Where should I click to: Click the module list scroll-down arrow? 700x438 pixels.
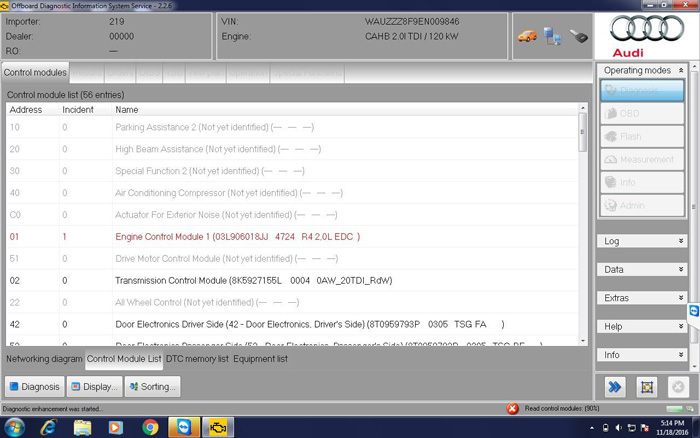[x=582, y=341]
